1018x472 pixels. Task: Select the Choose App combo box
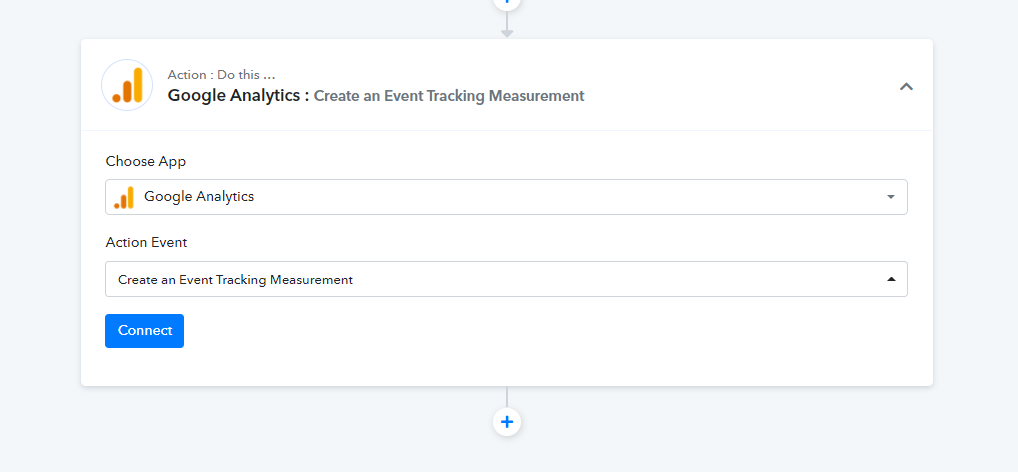[506, 197]
